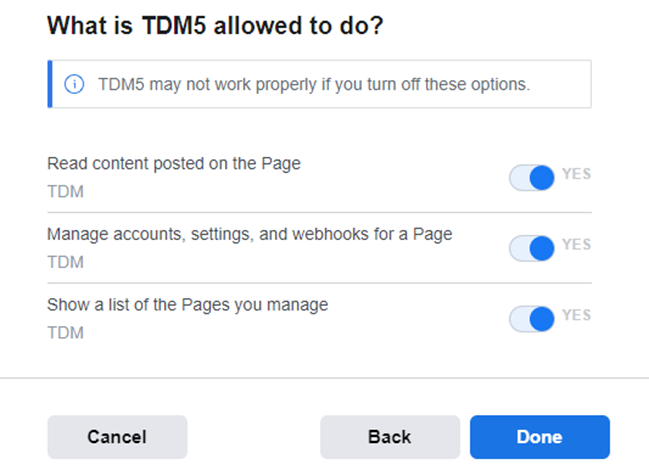
Task: Confirm permissions with the Done button
Action: pos(539,437)
